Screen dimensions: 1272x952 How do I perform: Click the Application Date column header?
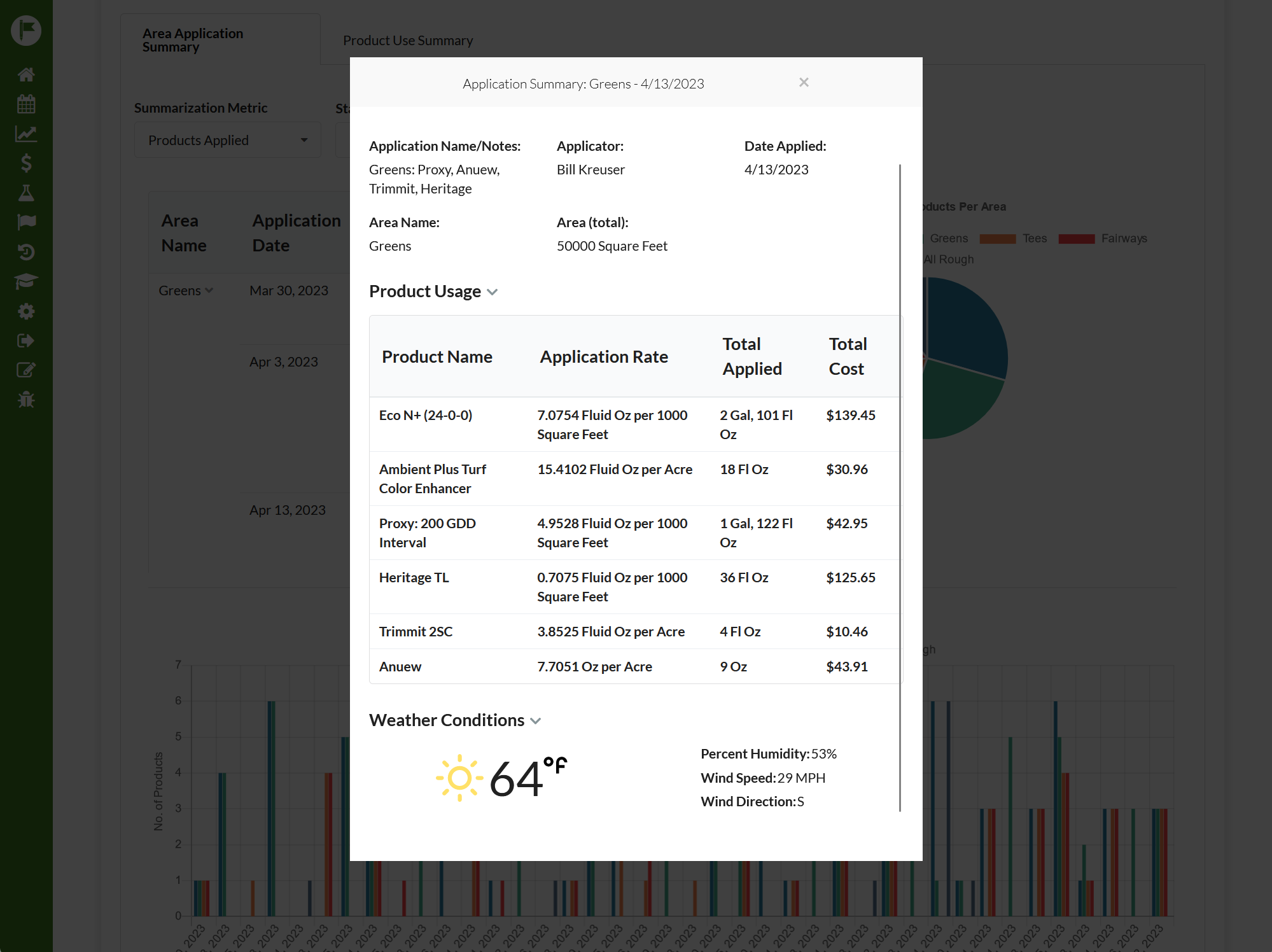pos(297,233)
